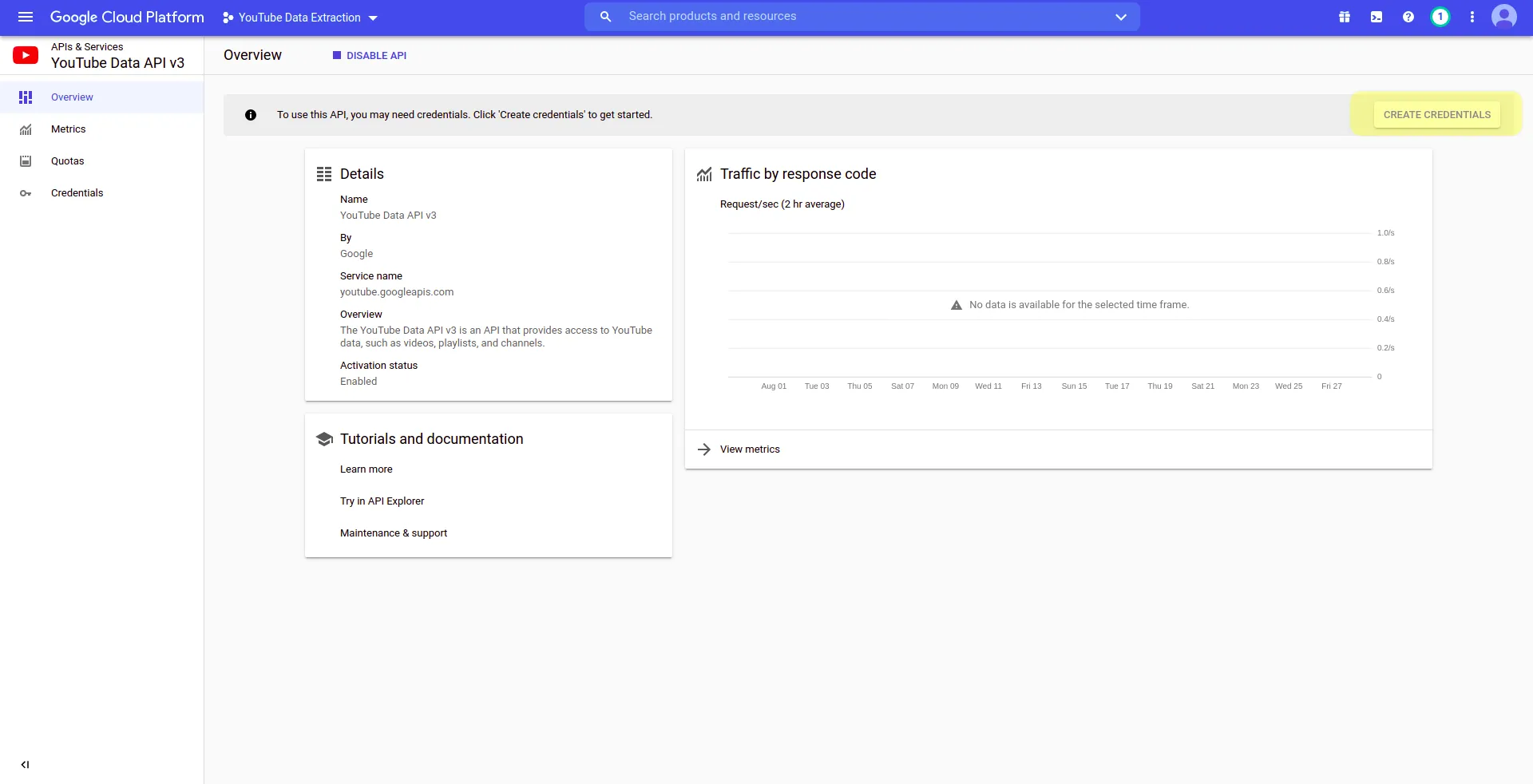
Task: Click the project selector hexagon icon
Action: pyautogui.click(x=228, y=18)
